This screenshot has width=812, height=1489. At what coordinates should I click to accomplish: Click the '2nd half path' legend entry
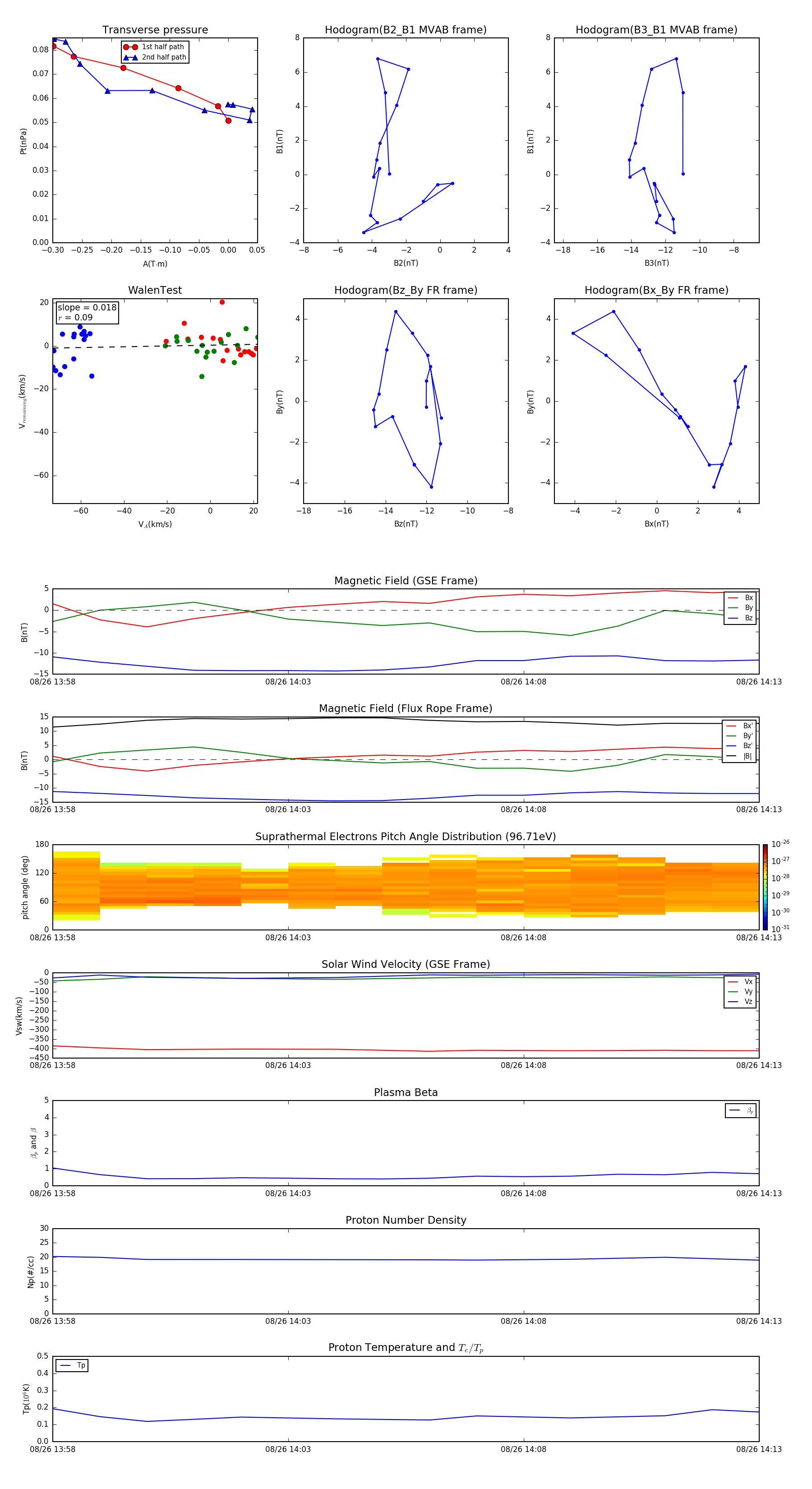(x=154, y=57)
